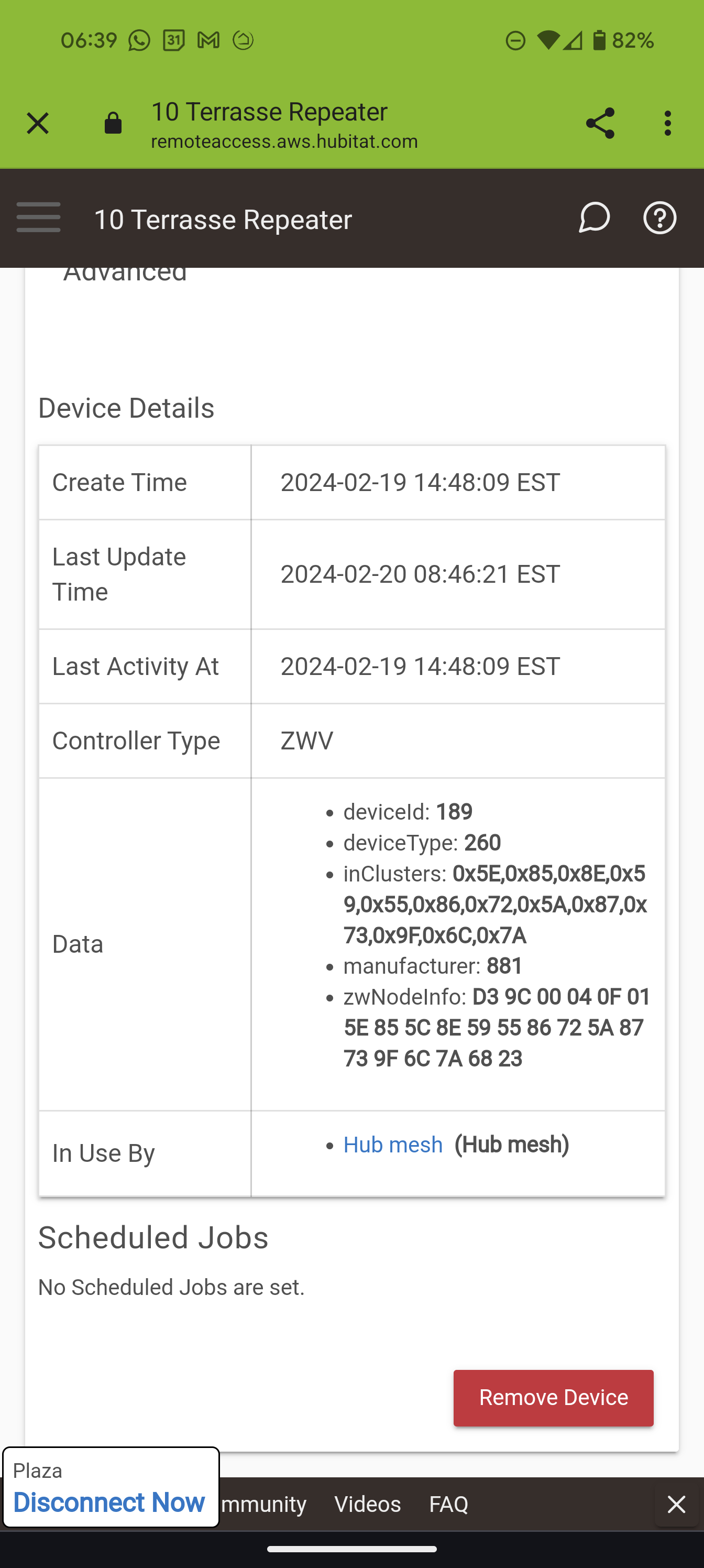Click the Remove Device button
This screenshot has width=704, height=1568.
pos(553,1398)
